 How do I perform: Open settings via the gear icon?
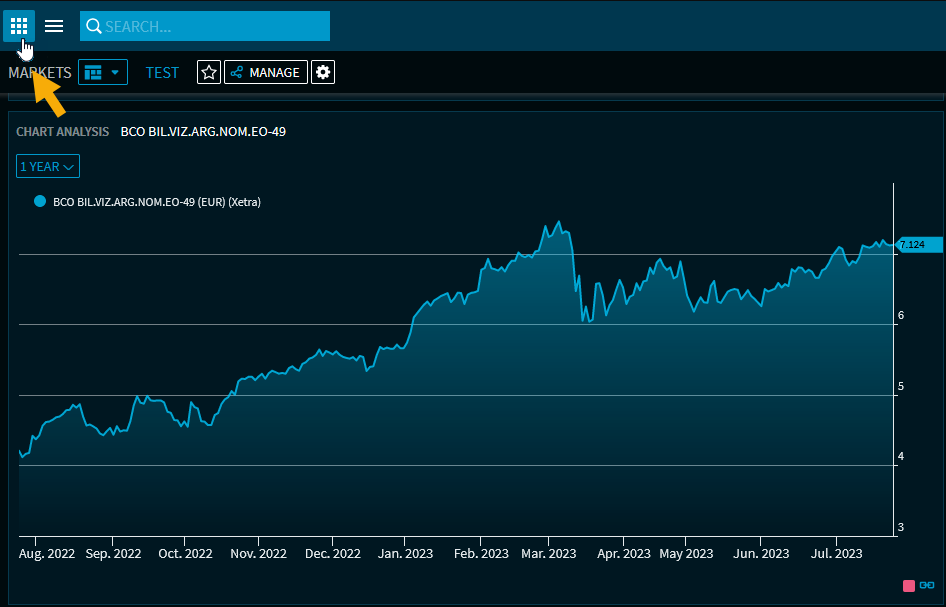tap(323, 72)
